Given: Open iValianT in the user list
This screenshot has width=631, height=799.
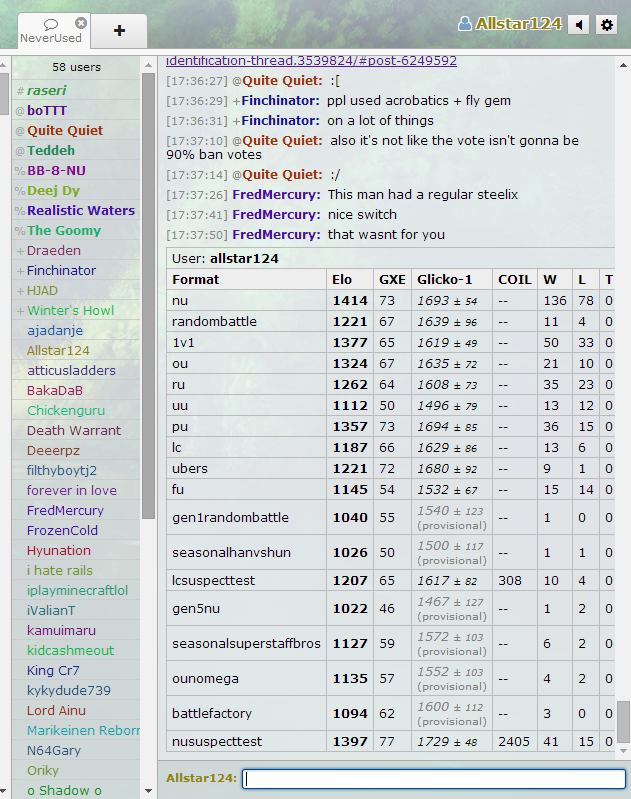Looking at the screenshot, I should [x=76, y=610].
